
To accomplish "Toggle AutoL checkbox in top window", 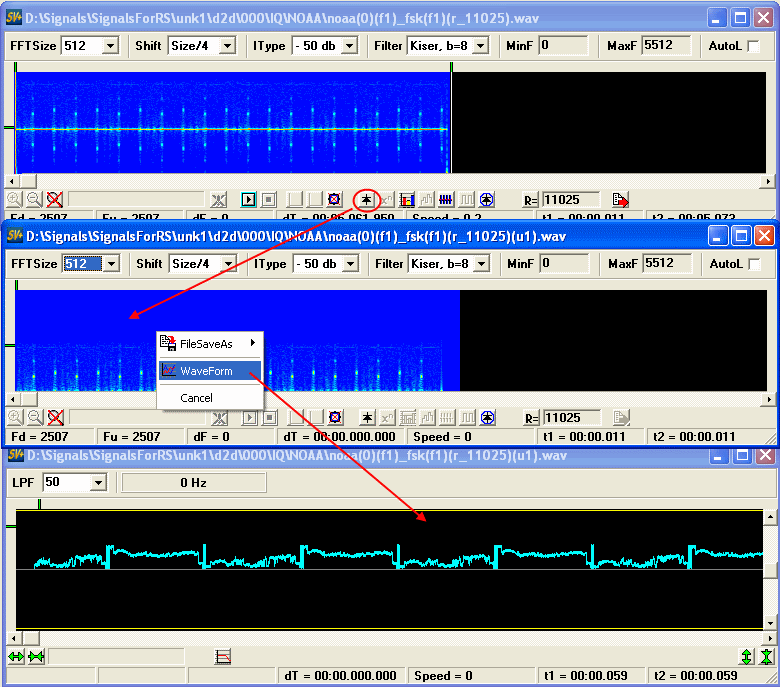I will (x=753, y=46).
